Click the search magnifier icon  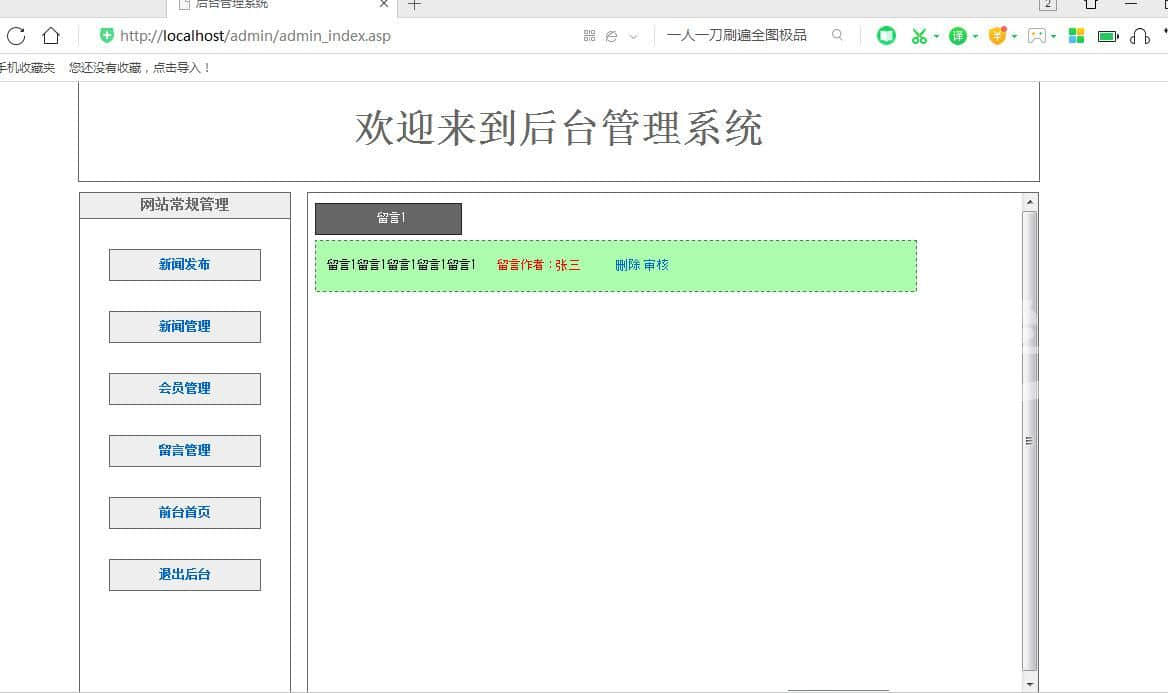[x=837, y=35]
